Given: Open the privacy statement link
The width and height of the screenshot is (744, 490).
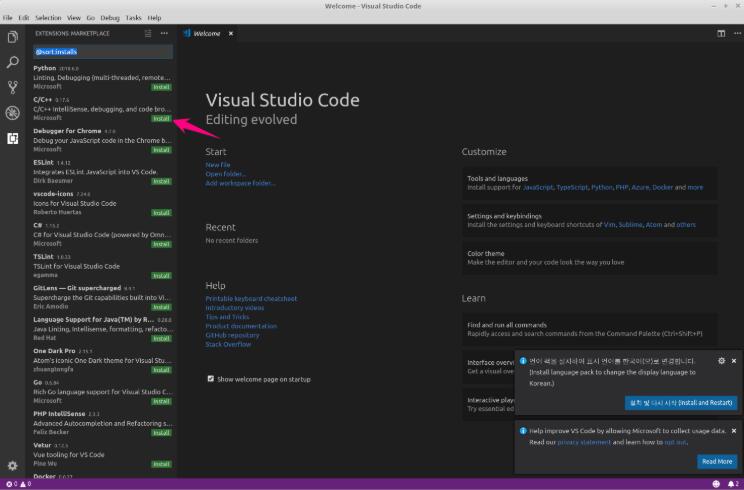Looking at the screenshot, I should [x=584, y=442].
